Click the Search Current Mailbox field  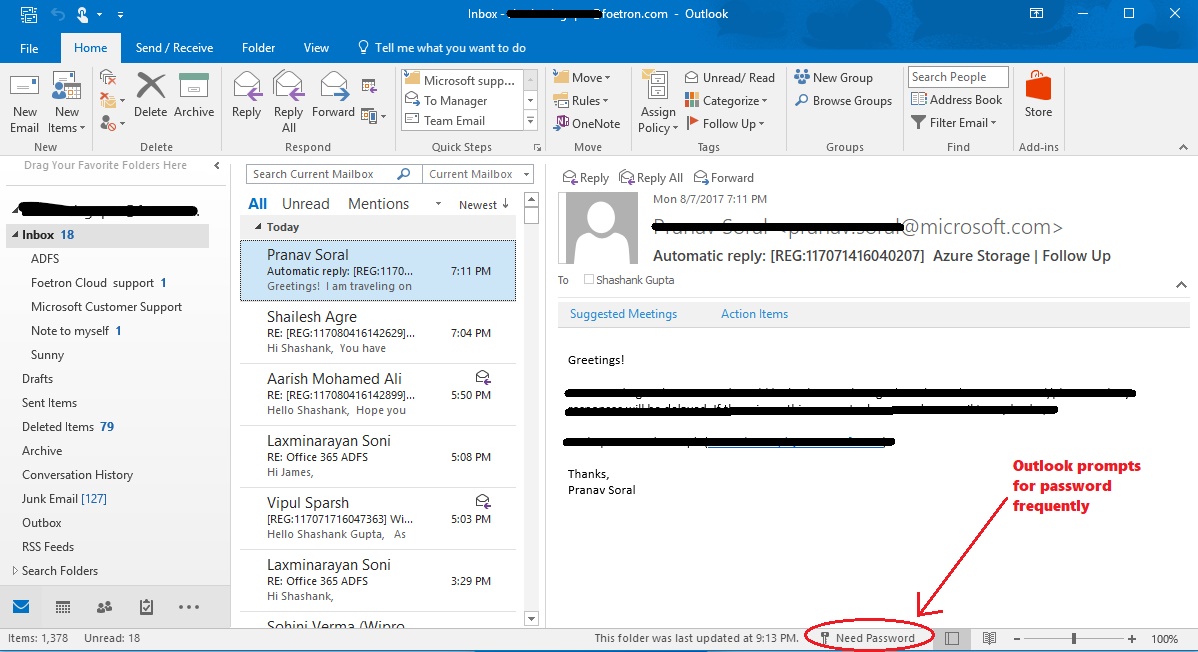tap(332, 174)
